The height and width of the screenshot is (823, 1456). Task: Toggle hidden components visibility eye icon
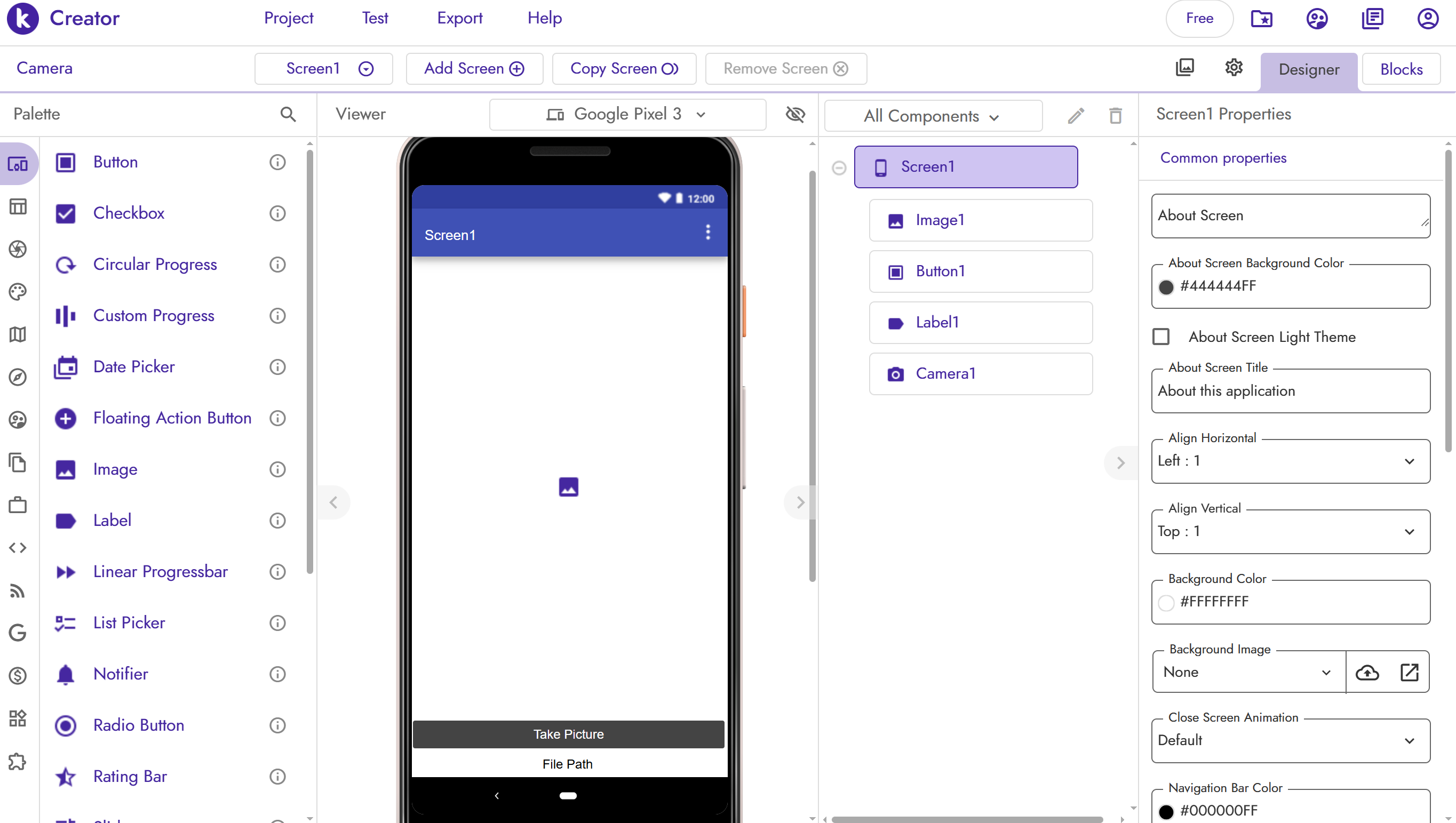click(x=795, y=114)
